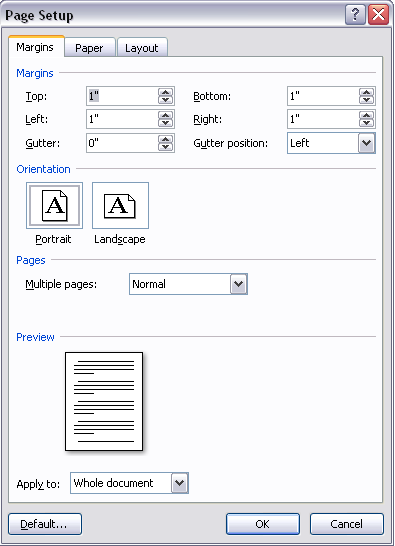Click the Cancel button
This screenshot has width=395, height=546.
tap(347, 524)
